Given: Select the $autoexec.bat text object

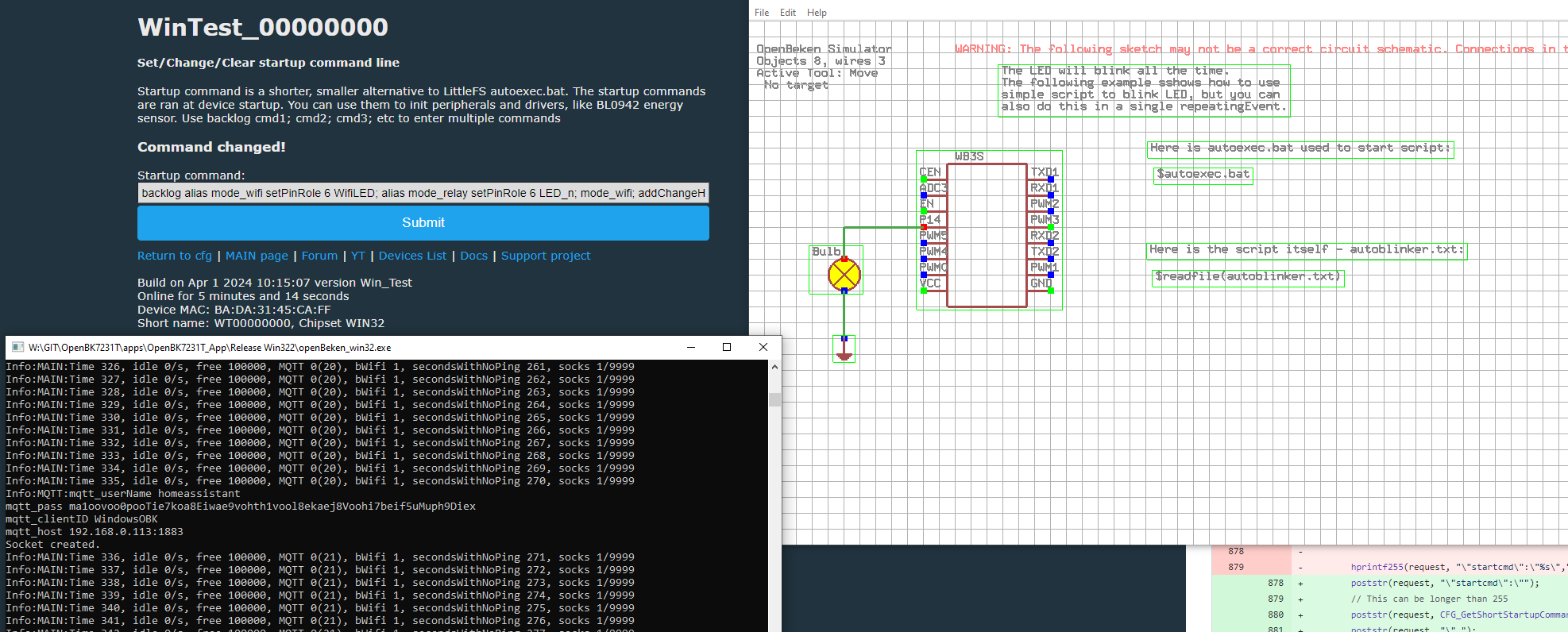Looking at the screenshot, I should [1203, 175].
